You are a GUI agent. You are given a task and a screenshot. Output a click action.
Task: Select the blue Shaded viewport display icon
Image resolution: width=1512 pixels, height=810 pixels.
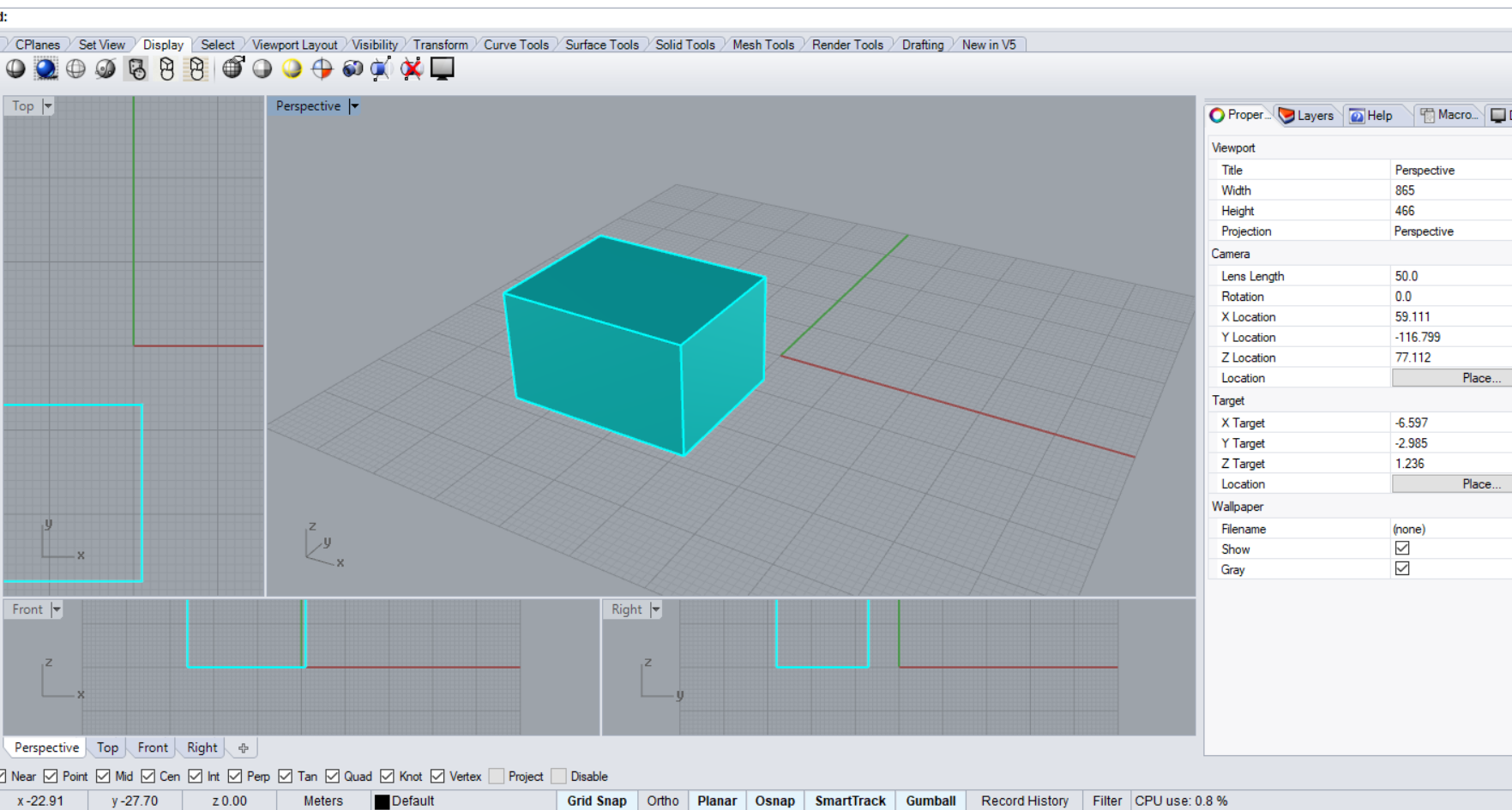[x=46, y=69]
